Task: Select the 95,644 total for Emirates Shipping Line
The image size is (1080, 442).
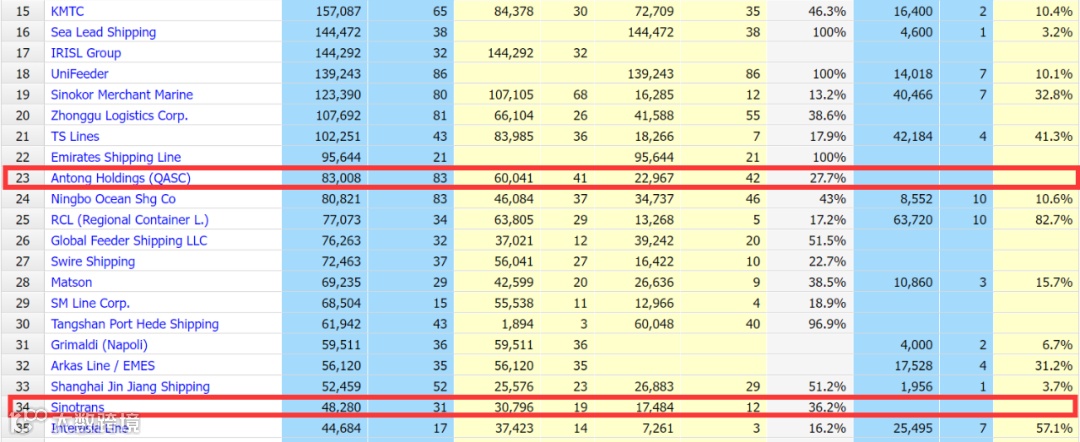Action: click(x=342, y=157)
